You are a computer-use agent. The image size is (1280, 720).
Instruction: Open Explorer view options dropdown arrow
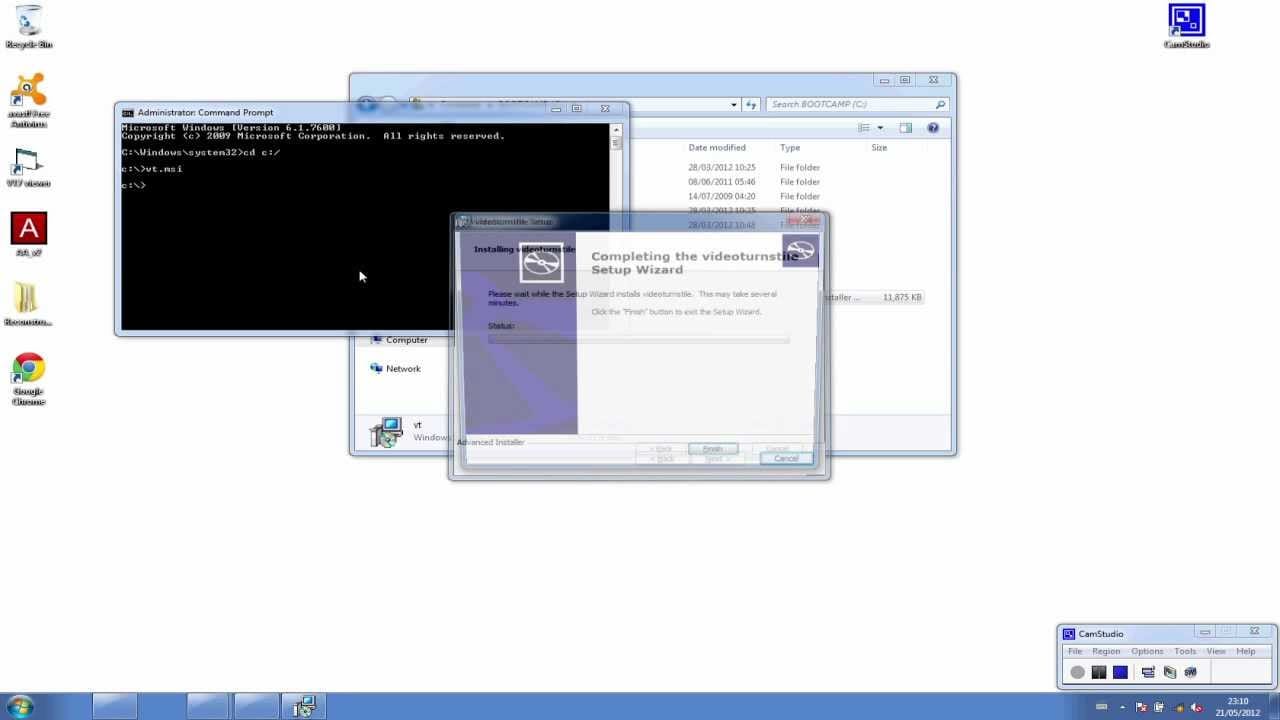[x=880, y=128]
